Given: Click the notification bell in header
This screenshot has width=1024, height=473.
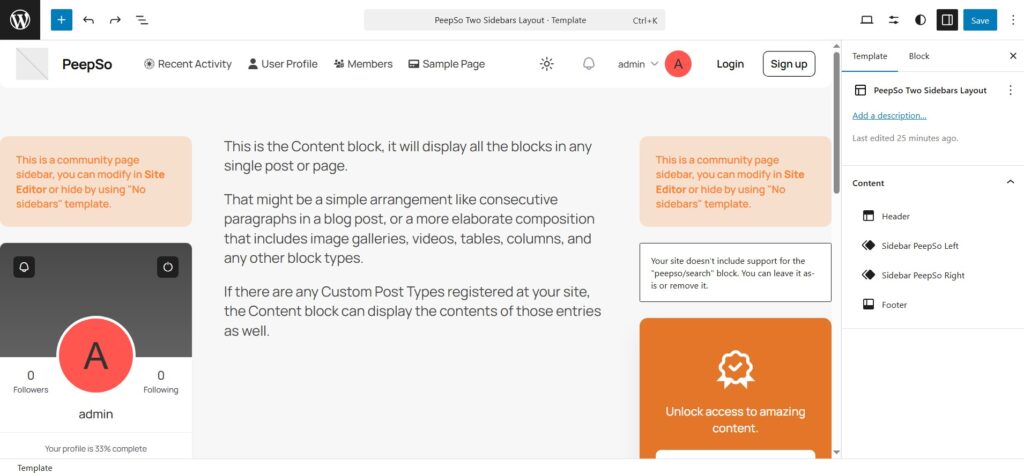Looking at the screenshot, I should click(589, 64).
